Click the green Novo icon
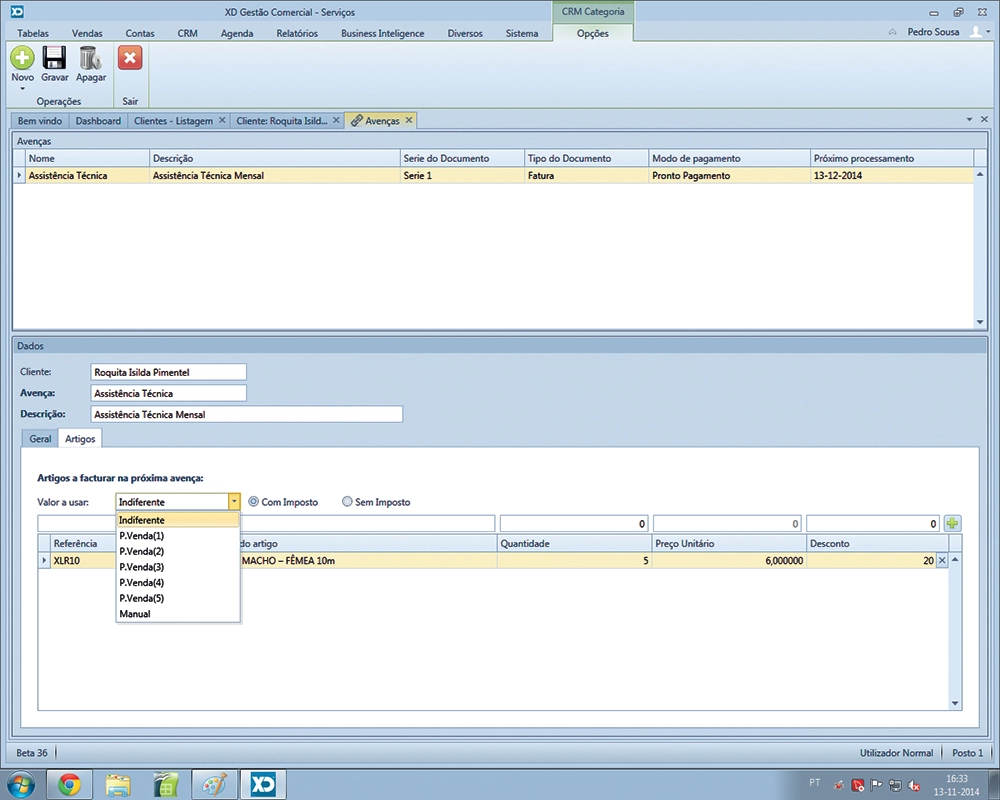Viewport: 1000px width, 800px height. pos(22,57)
